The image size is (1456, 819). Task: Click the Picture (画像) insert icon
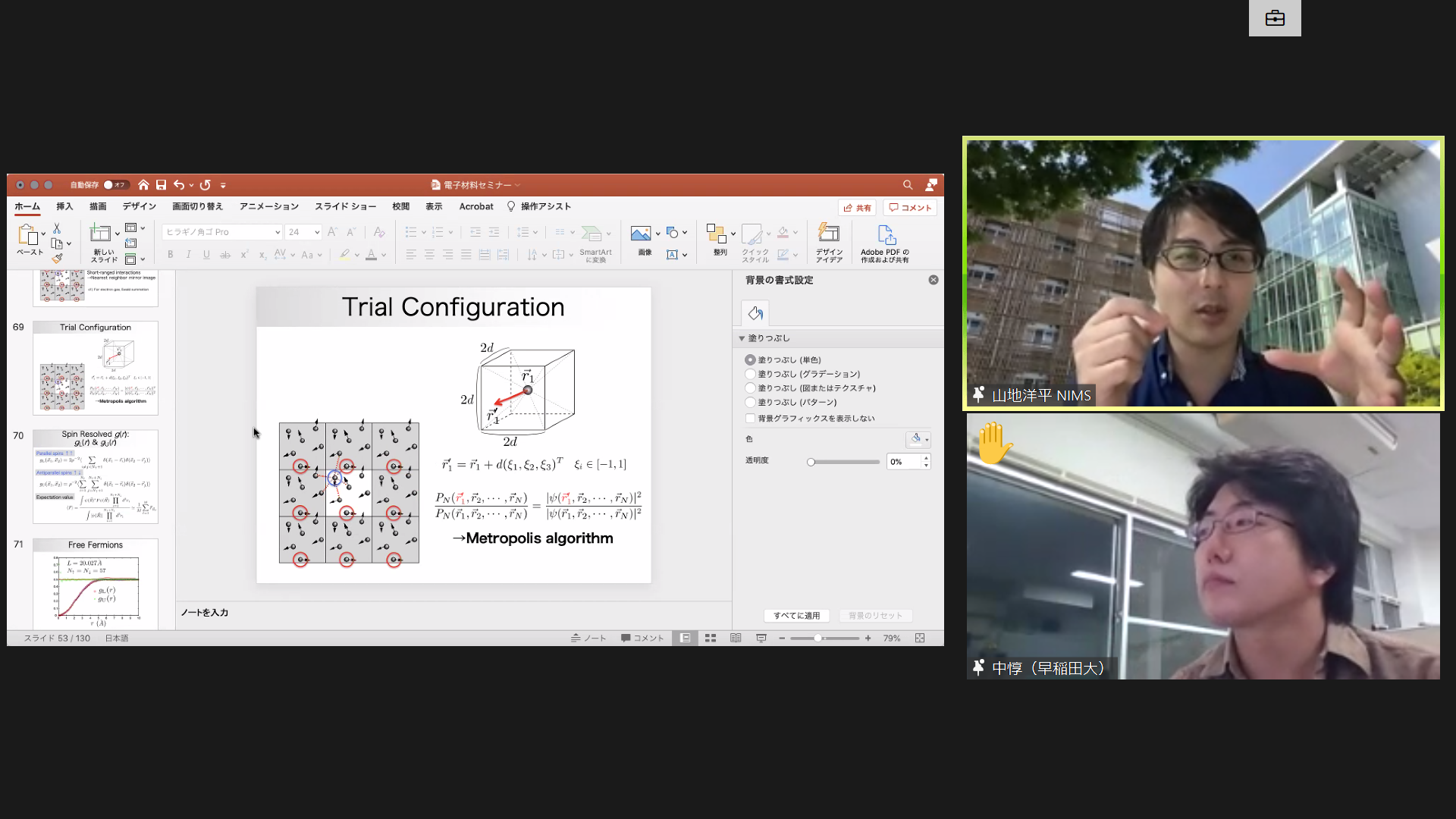point(641,234)
